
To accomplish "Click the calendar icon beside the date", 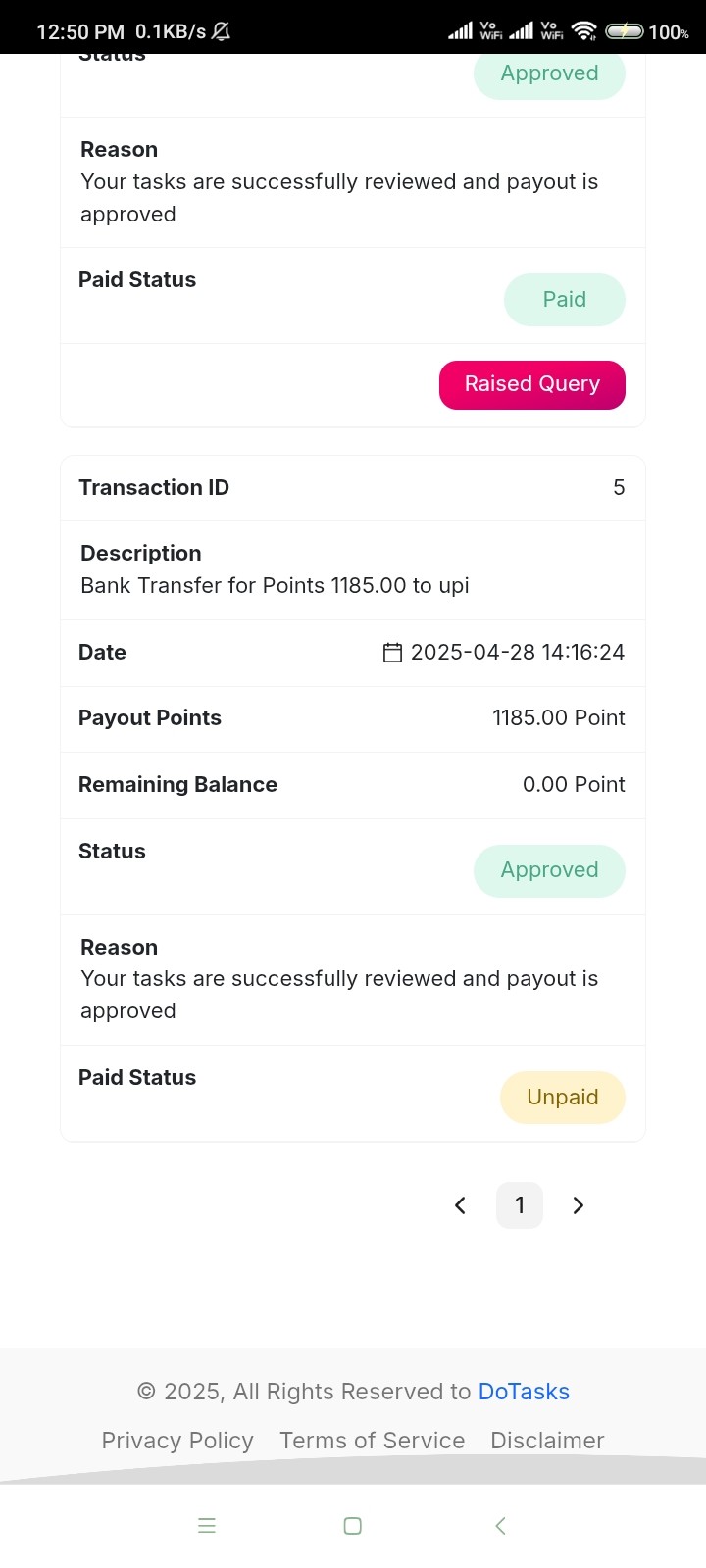I will coord(392,653).
